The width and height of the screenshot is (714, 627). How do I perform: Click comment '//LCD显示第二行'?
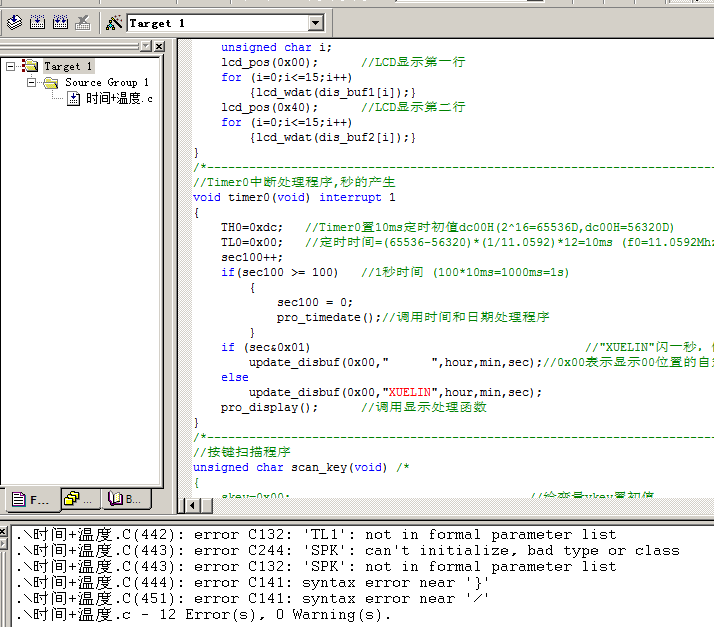pos(413,107)
